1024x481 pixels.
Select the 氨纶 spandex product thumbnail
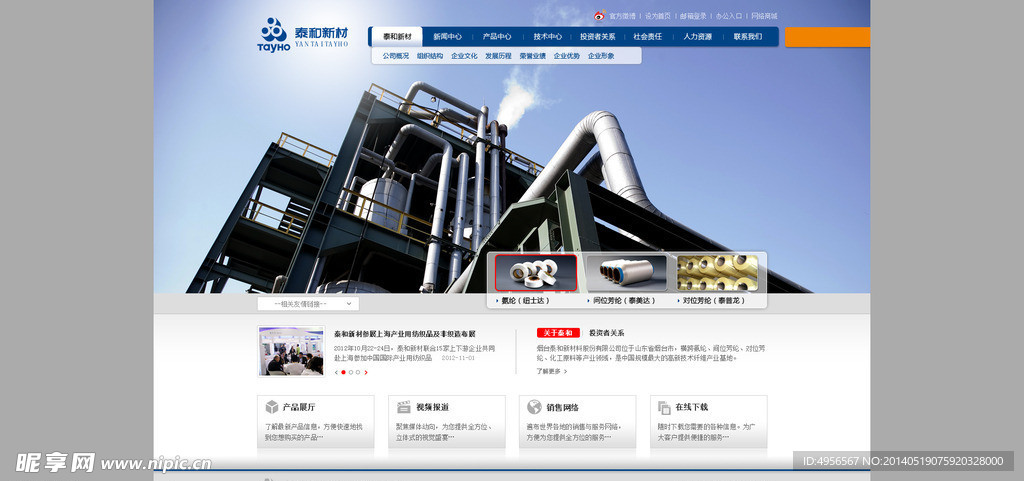pos(536,272)
